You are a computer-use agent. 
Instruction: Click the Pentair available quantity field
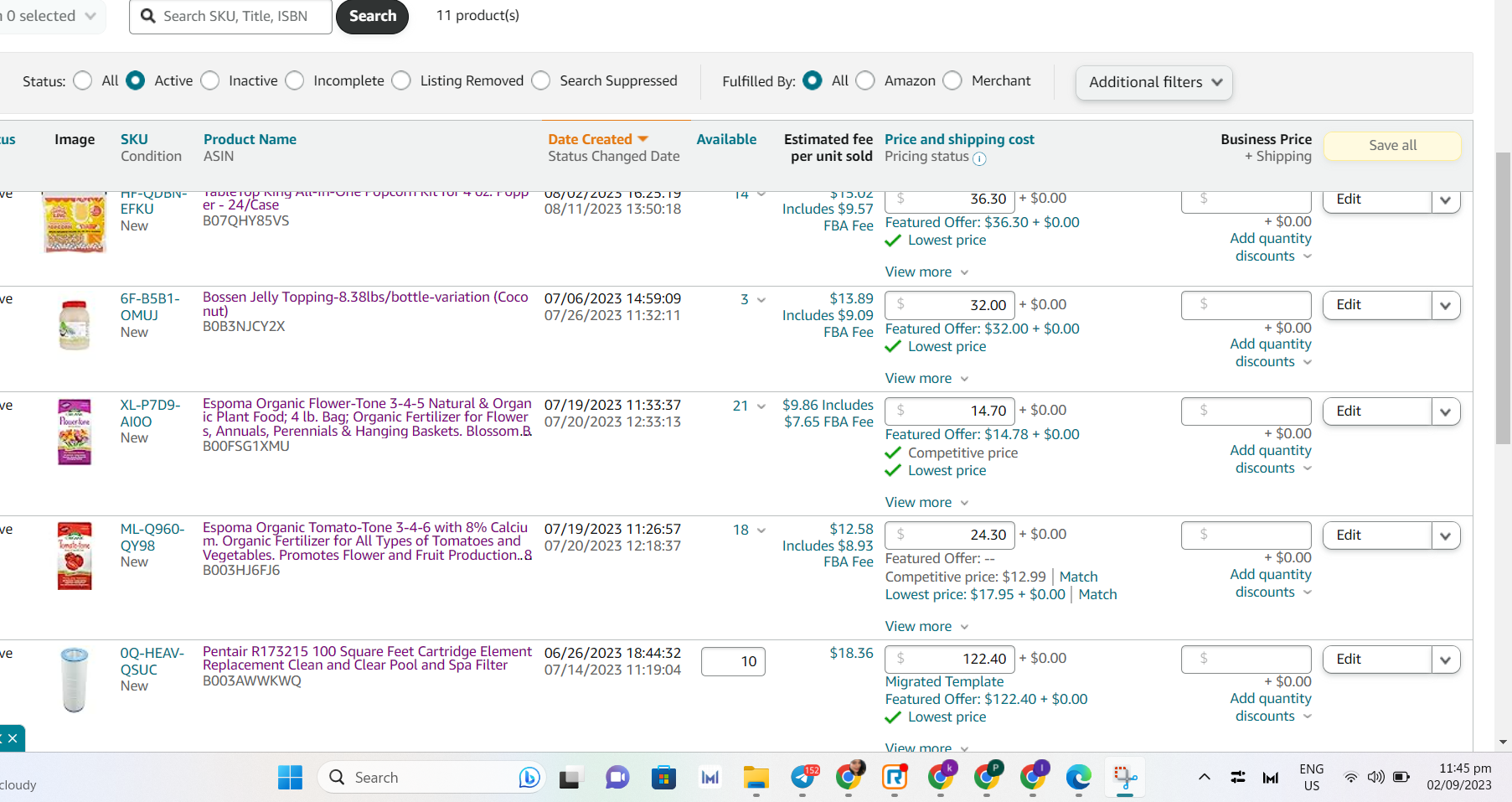click(x=733, y=661)
